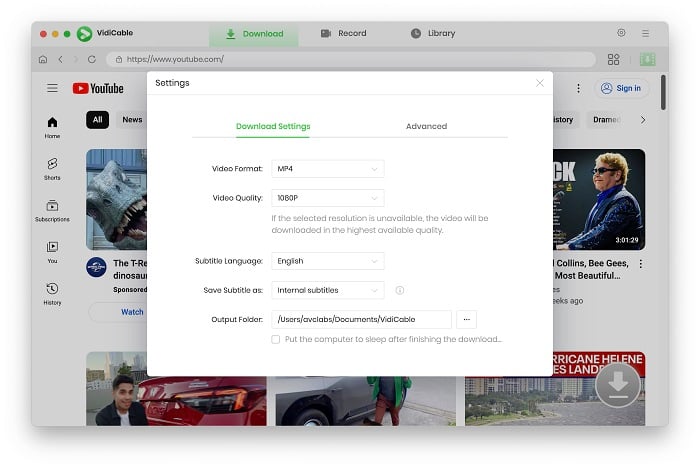
Task: Open the VidiCable hamburger menu at top right
Action: tap(645, 33)
